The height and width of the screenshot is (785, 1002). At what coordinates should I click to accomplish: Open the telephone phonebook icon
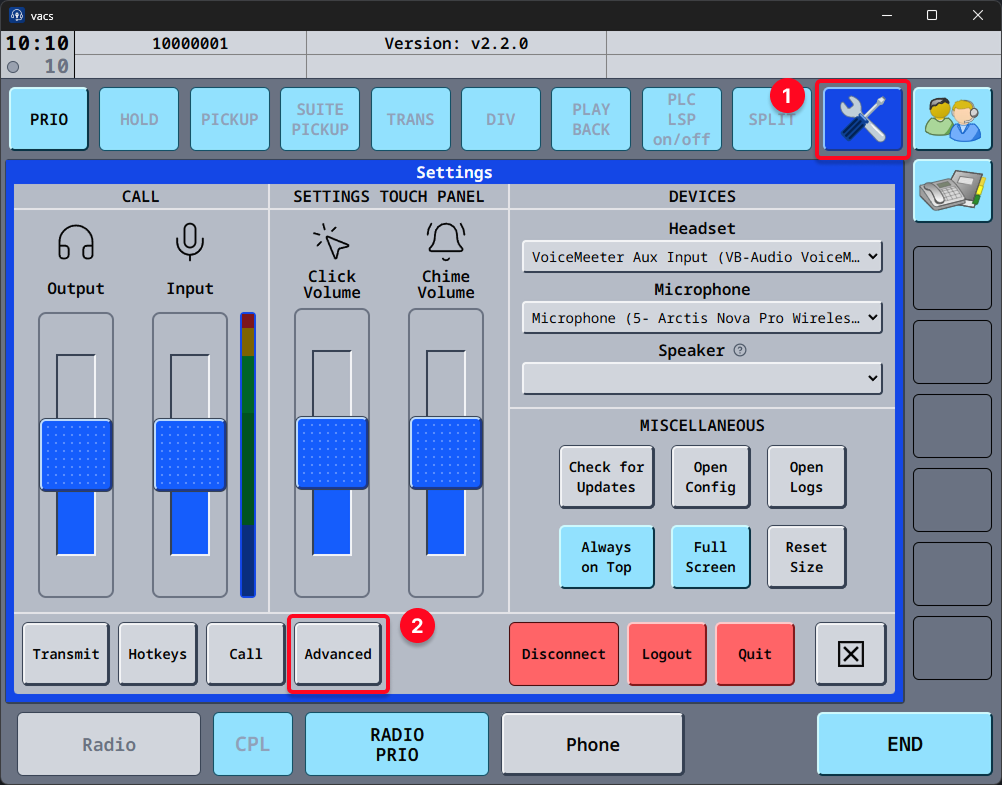point(951,190)
